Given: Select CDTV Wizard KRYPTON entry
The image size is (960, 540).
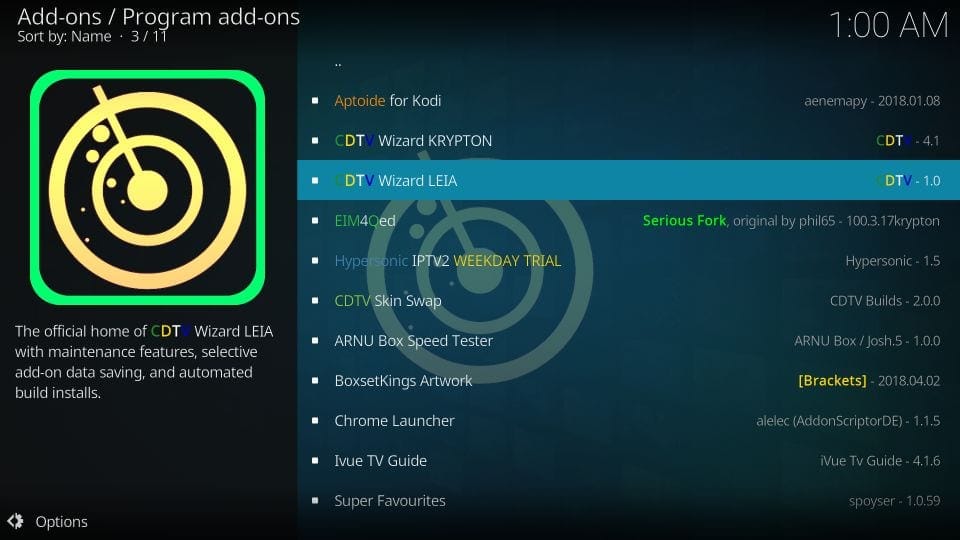Looking at the screenshot, I should (x=628, y=140).
